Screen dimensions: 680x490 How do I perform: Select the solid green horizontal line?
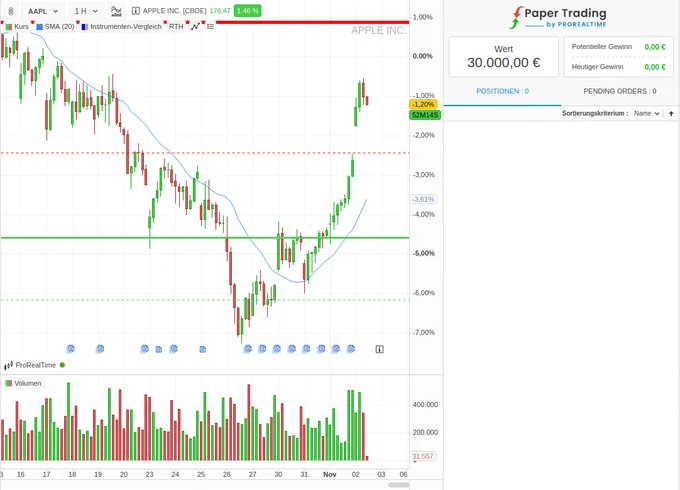point(205,238)
